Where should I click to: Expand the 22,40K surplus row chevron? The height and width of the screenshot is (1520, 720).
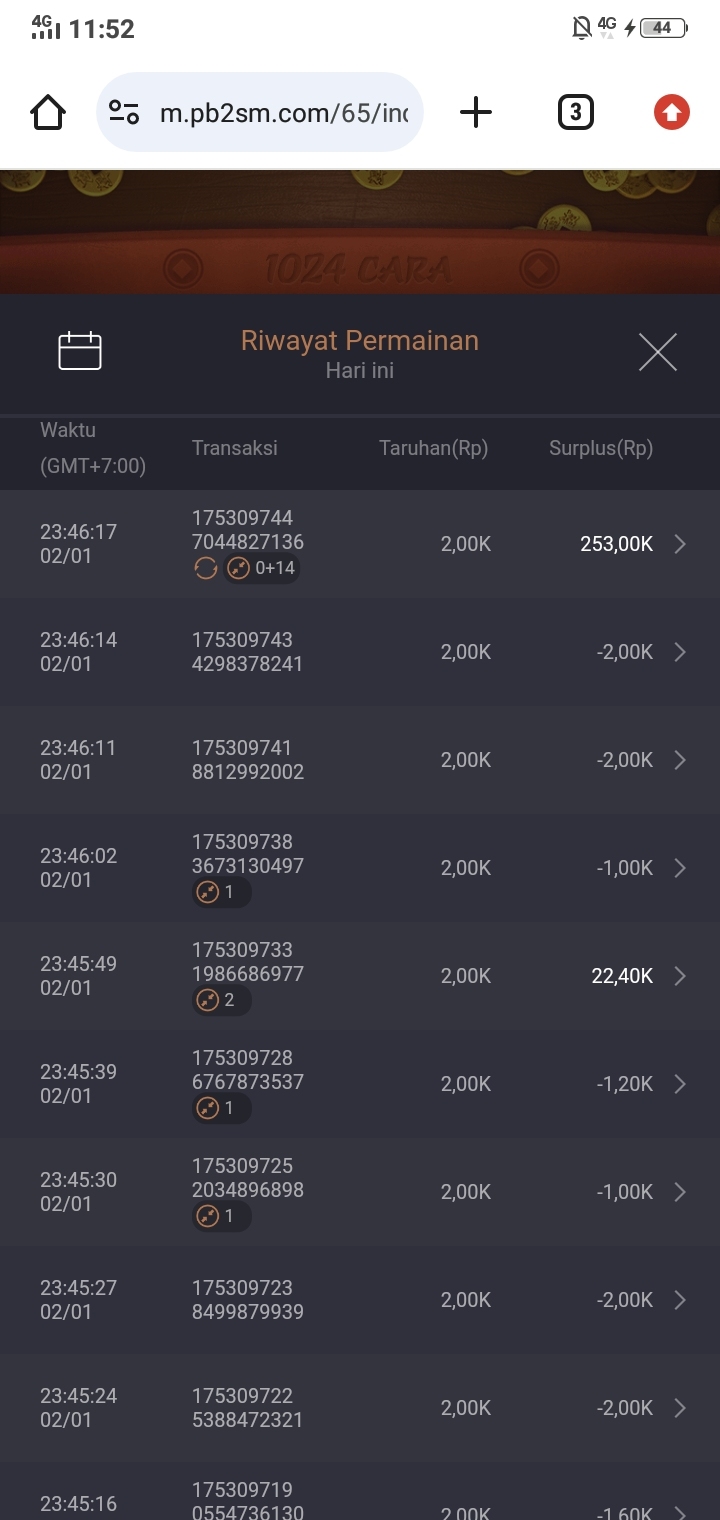680,976
